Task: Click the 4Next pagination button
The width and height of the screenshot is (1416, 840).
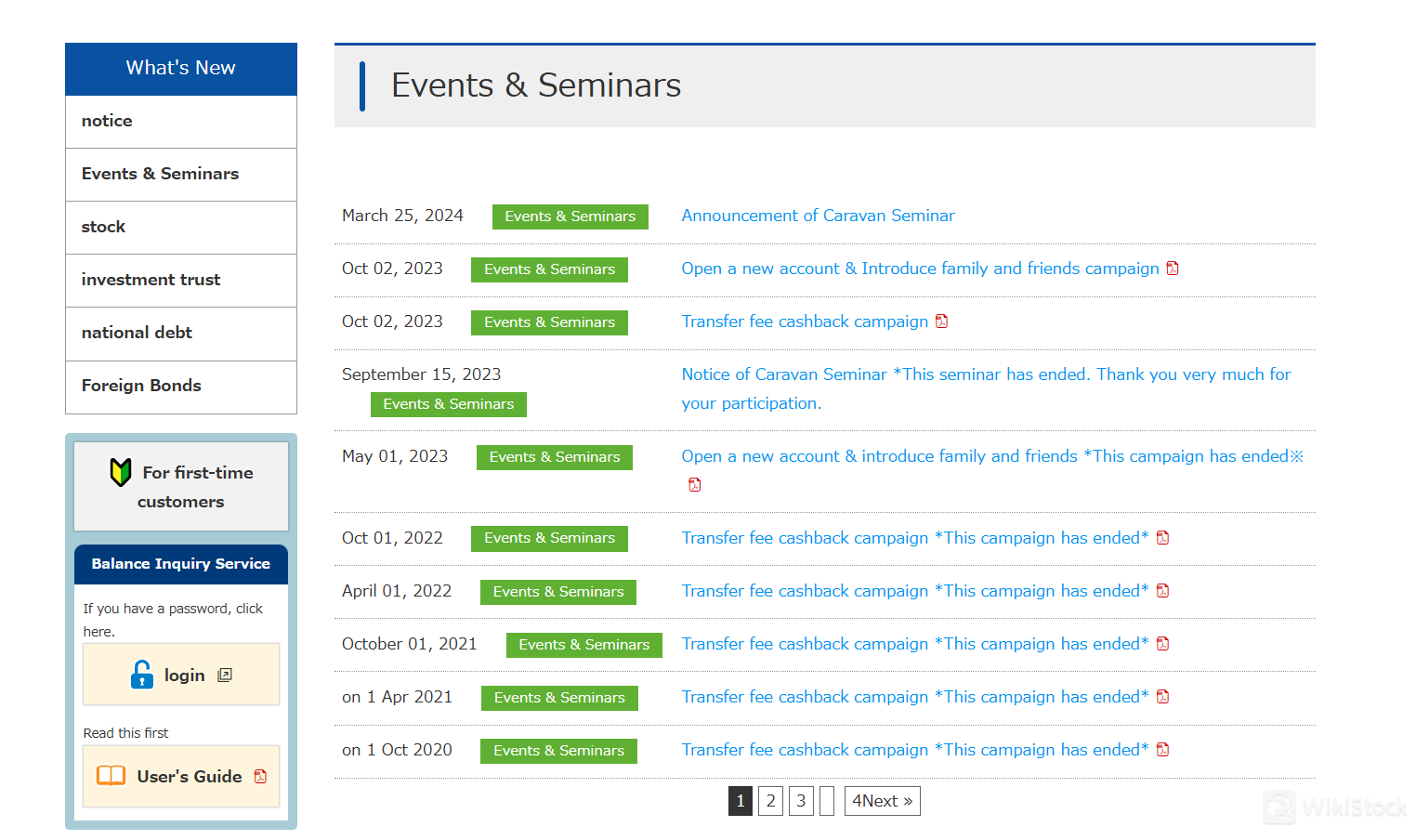Action: pos(882,801)
